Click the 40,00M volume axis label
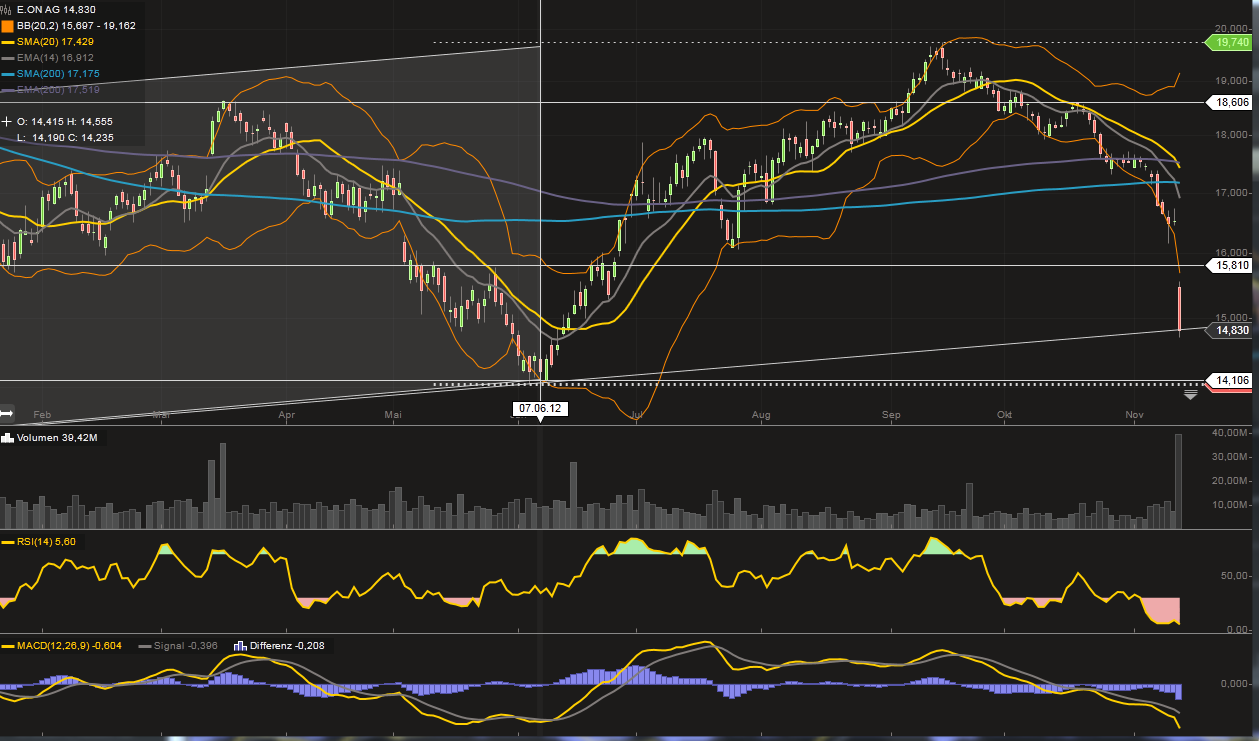This screenshot has width=1259, height=741. coord(1229,432)
